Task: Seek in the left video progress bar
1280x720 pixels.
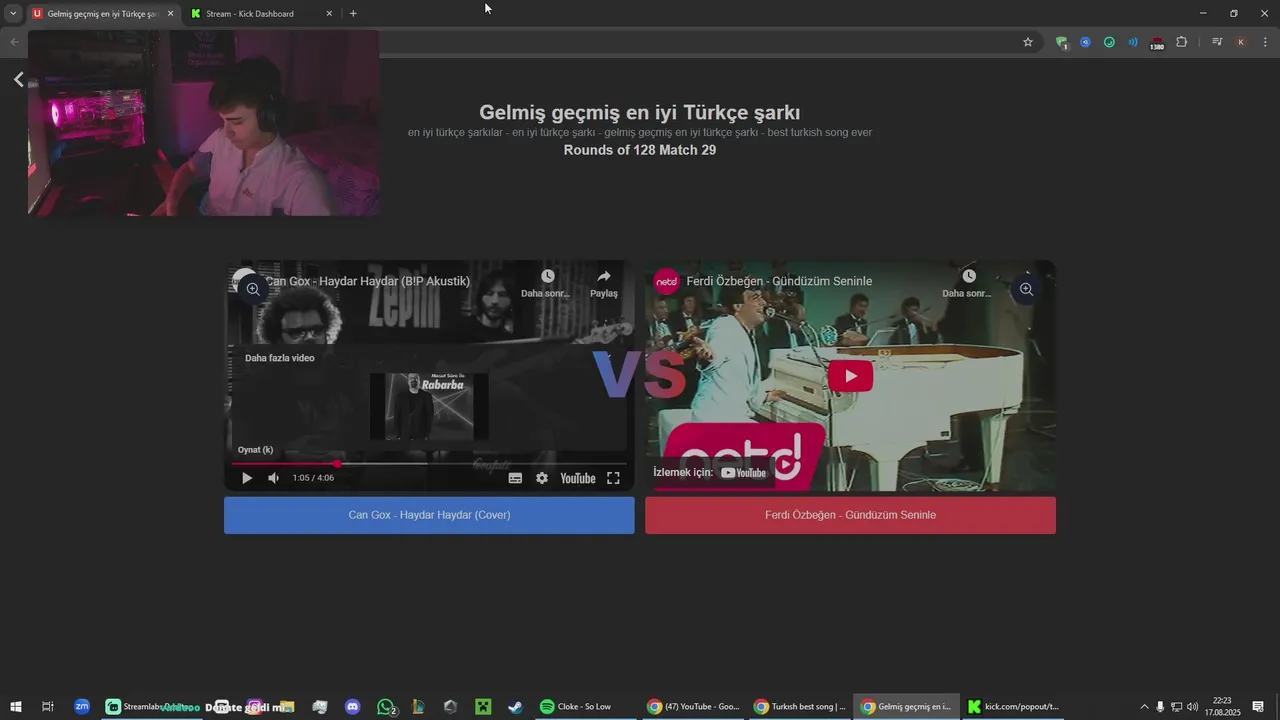Action: (x=429, y=464)
